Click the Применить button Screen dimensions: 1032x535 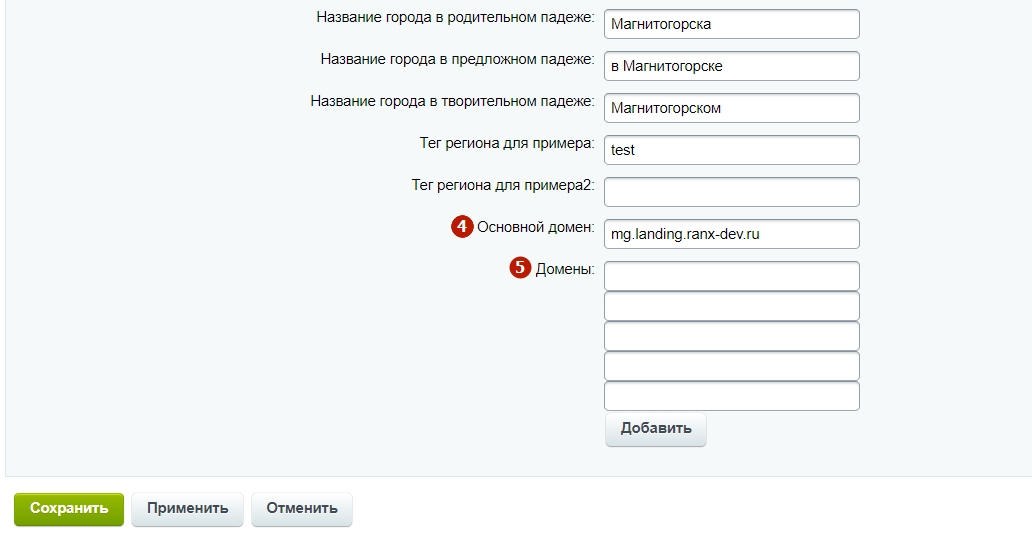pyautogui.click(x=188, y=509)
